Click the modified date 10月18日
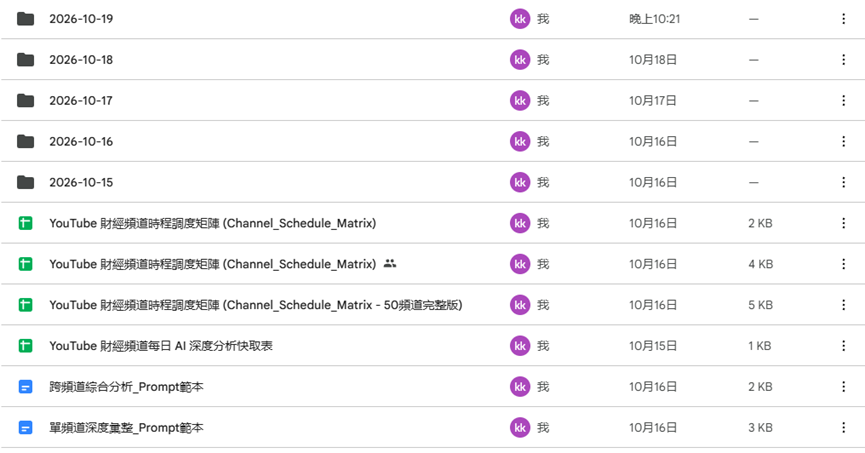Viewport: 865px width, 453px height. click(x=653, y=60)
